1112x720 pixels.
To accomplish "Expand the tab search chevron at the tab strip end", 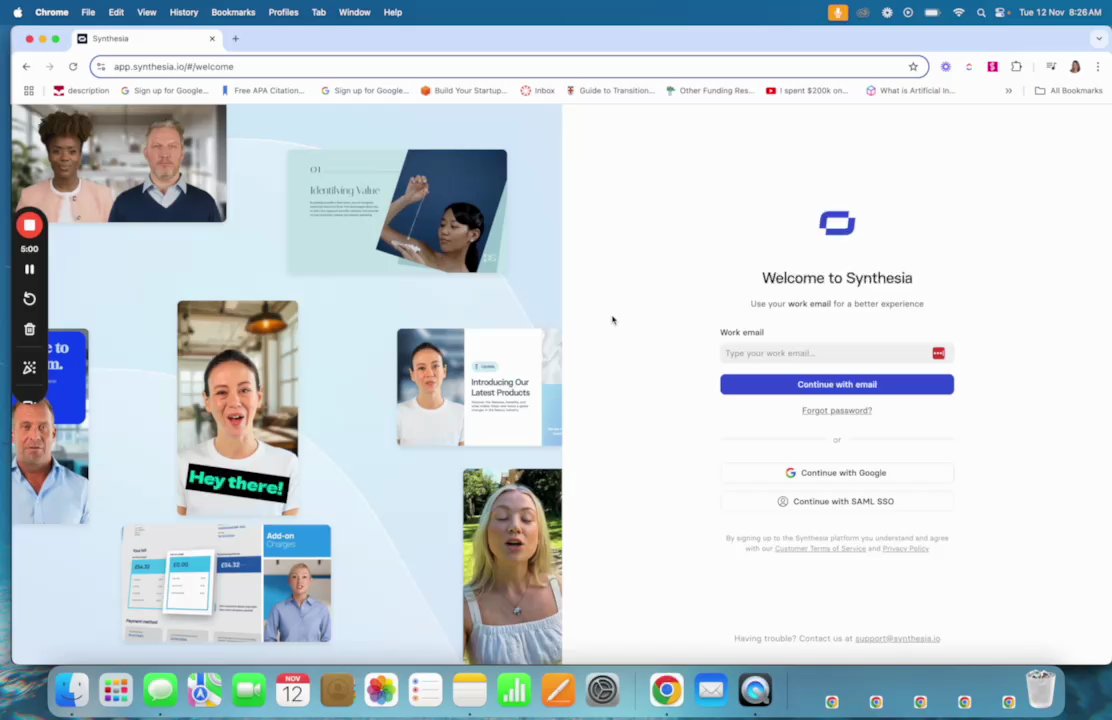I will [x=1099, y=39].
